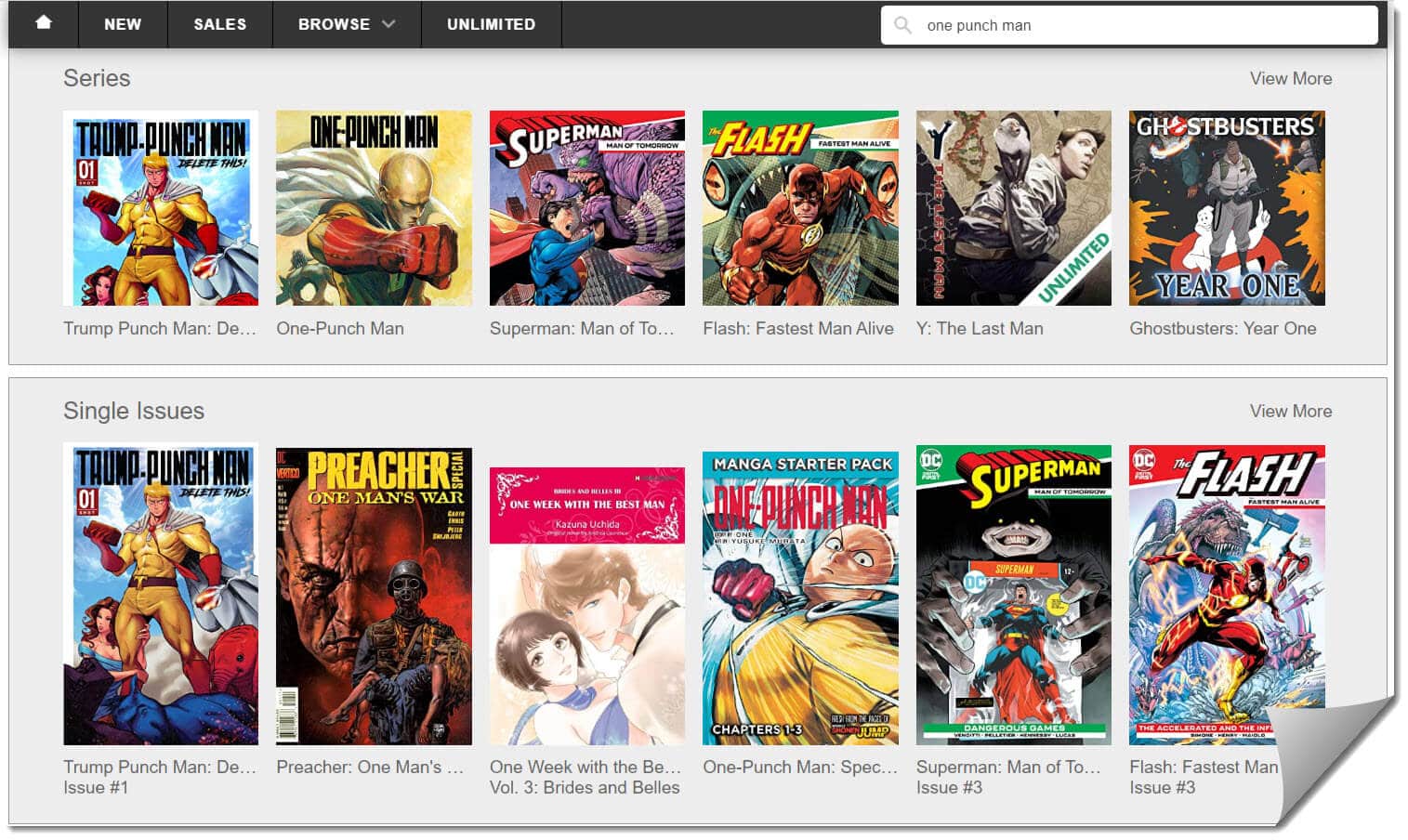Go to the home page icon
Viewport: 1408px width, 840px height.
(x=44, y=23)
